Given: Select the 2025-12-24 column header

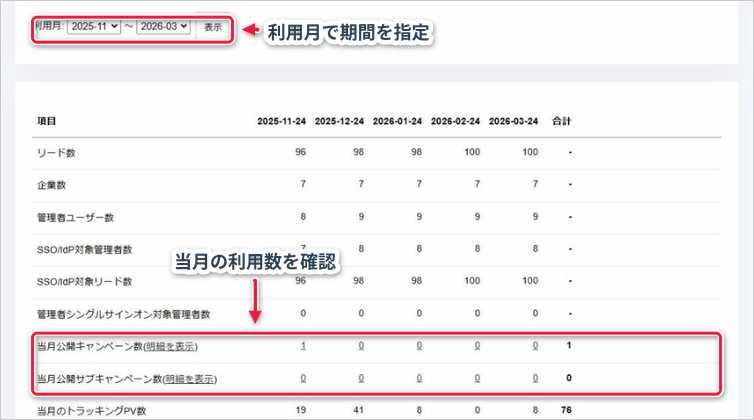Looking at the screenshot, I should click(339, 121).
